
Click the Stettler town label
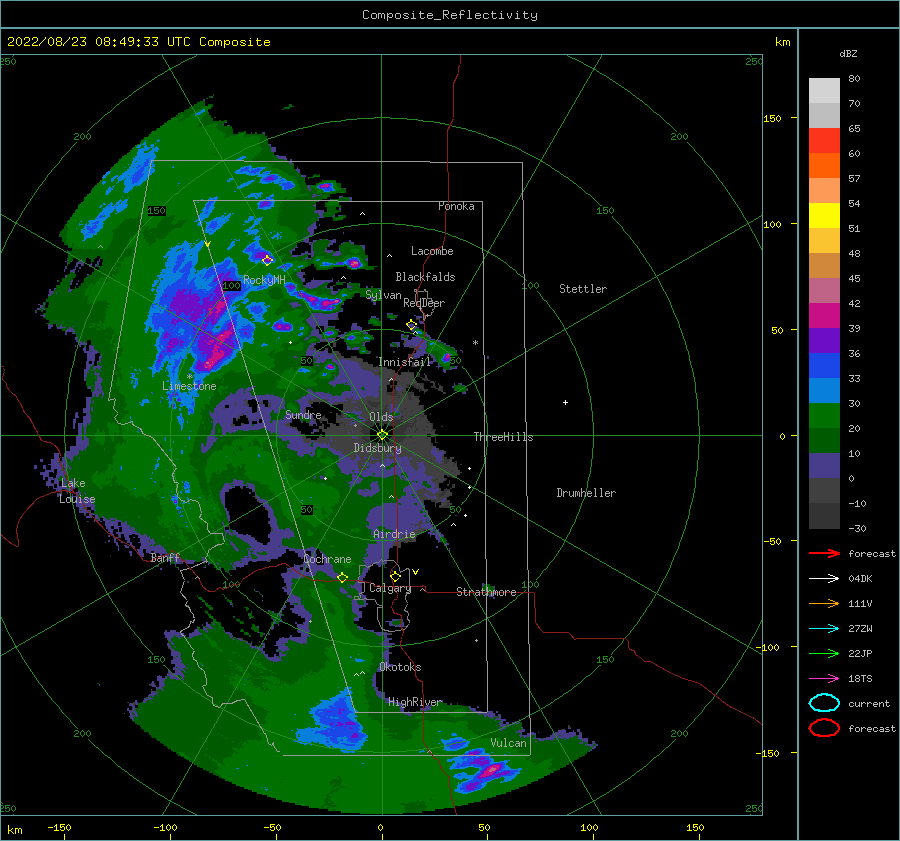(583, 289)
